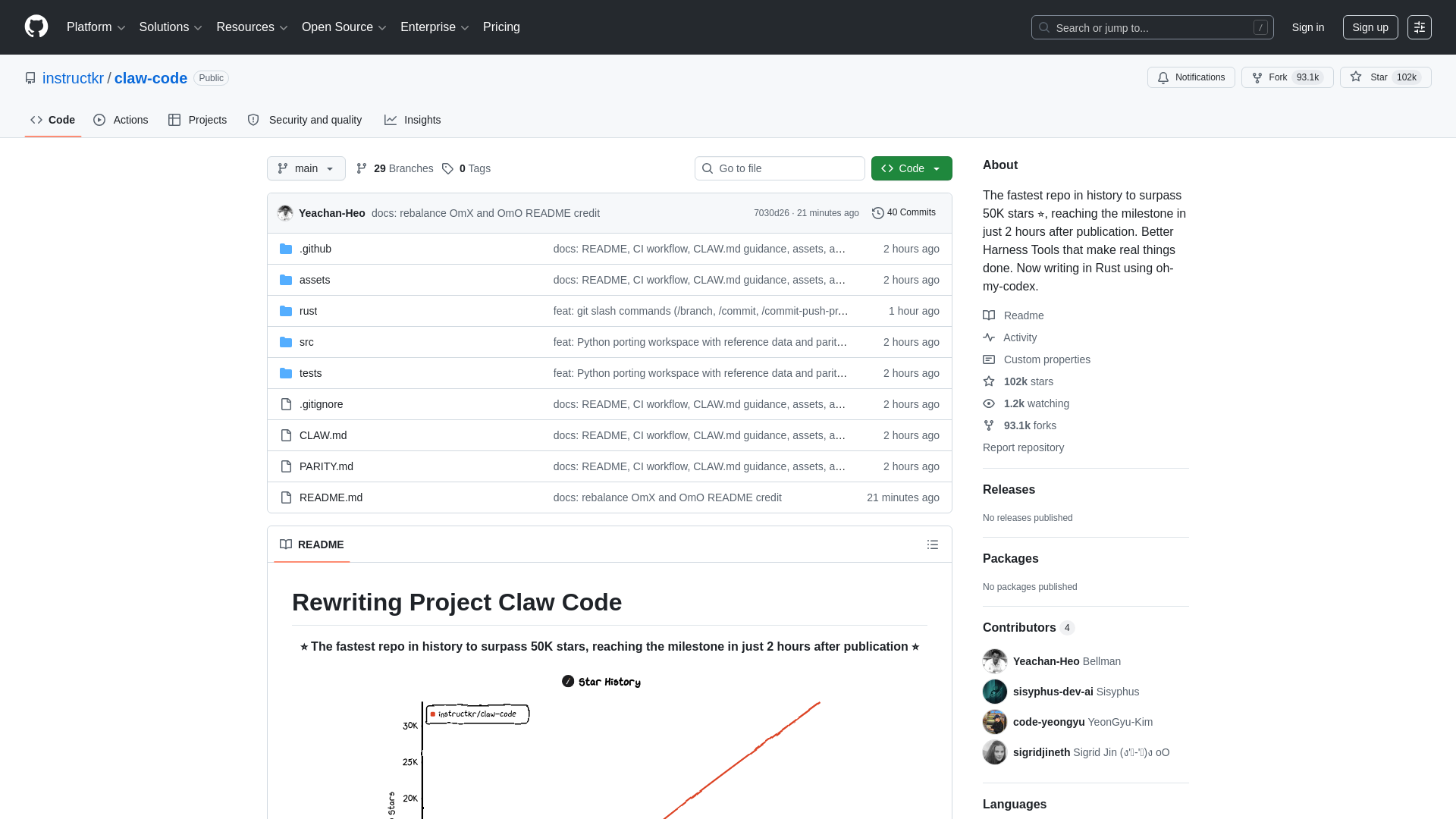Click the Sign up button
1456x819 pixels.
(x=1370, y=27)
